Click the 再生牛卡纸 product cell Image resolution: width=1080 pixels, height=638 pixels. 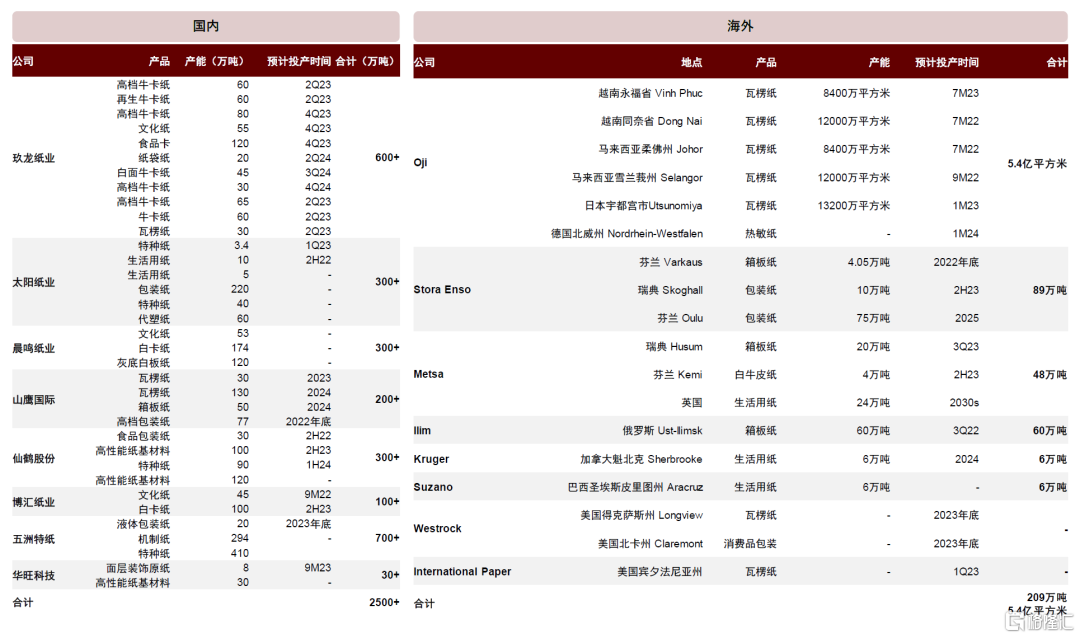pyautogui.click(x=143, y=99)
